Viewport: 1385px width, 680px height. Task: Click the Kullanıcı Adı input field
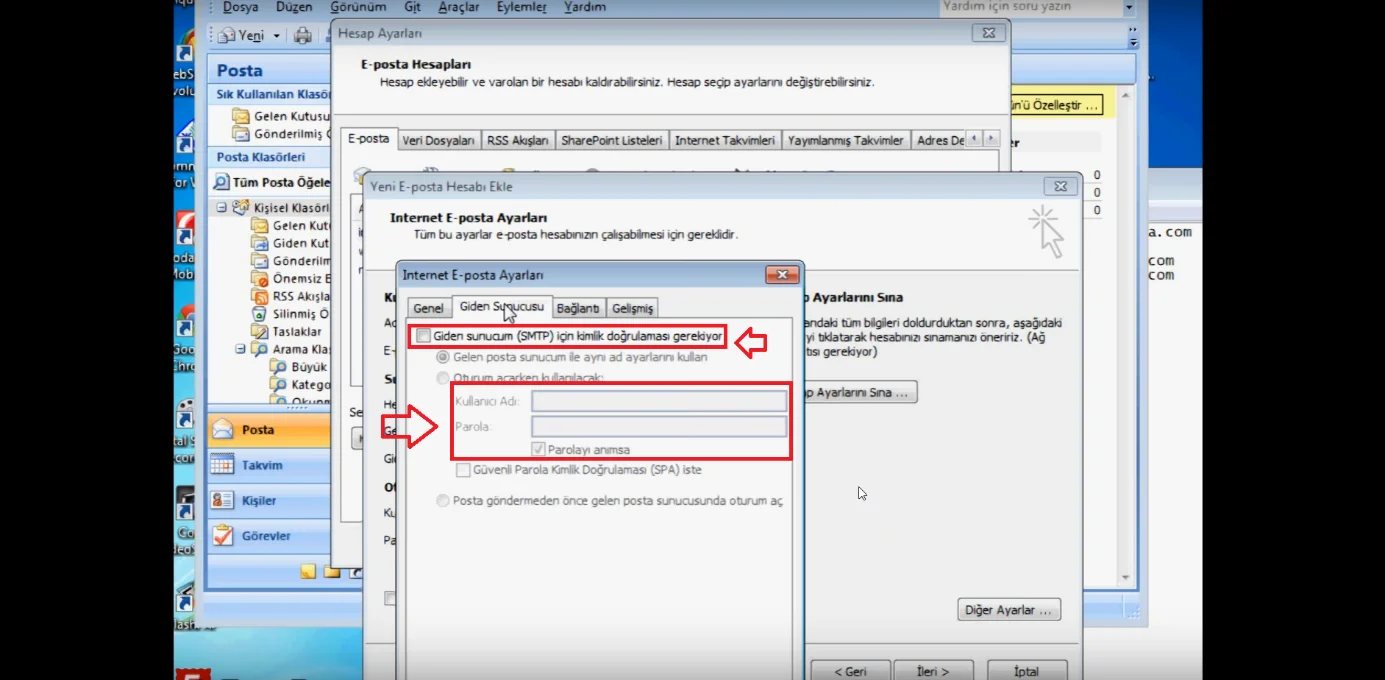[658, 401]
